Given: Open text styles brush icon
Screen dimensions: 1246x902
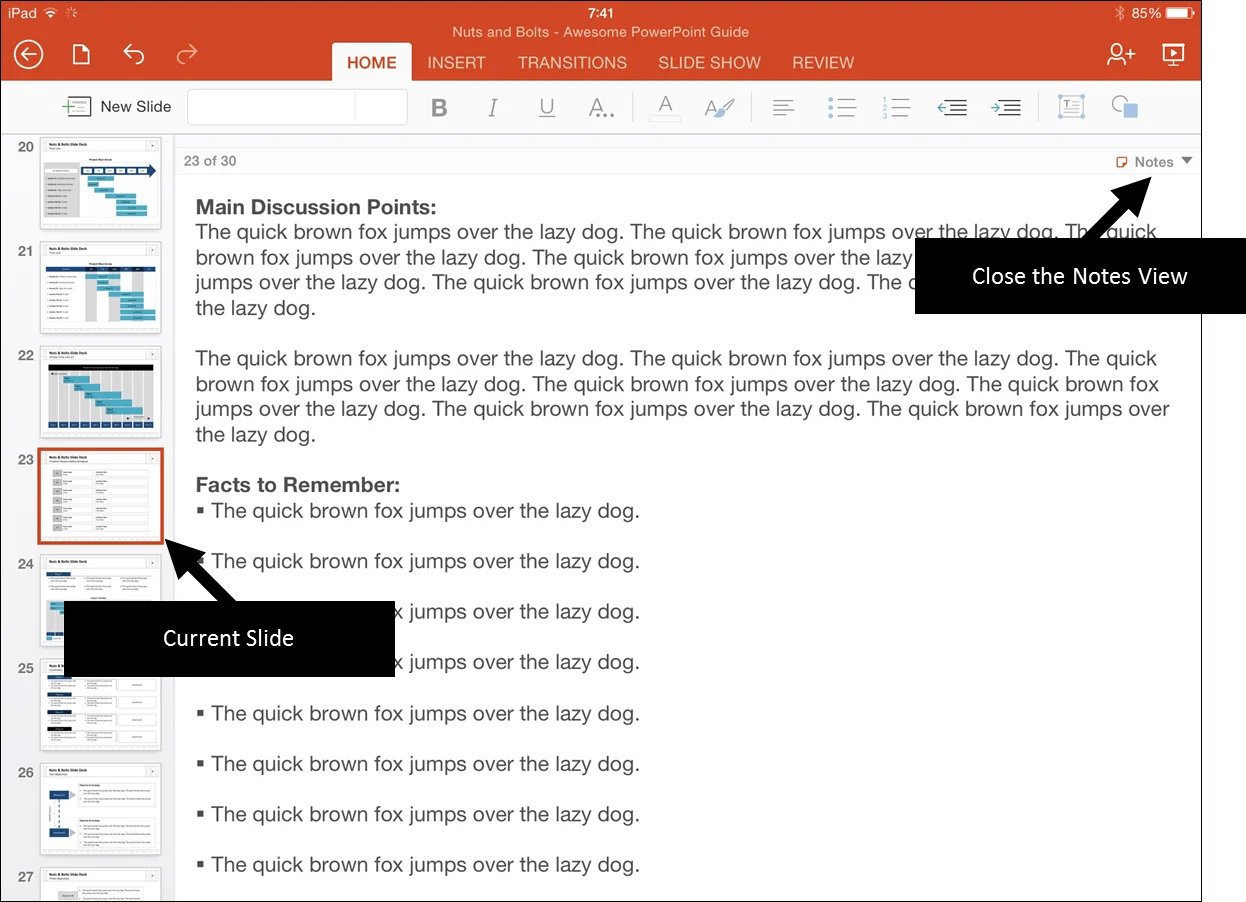Looking at the screenshot, I should point(719,108).
